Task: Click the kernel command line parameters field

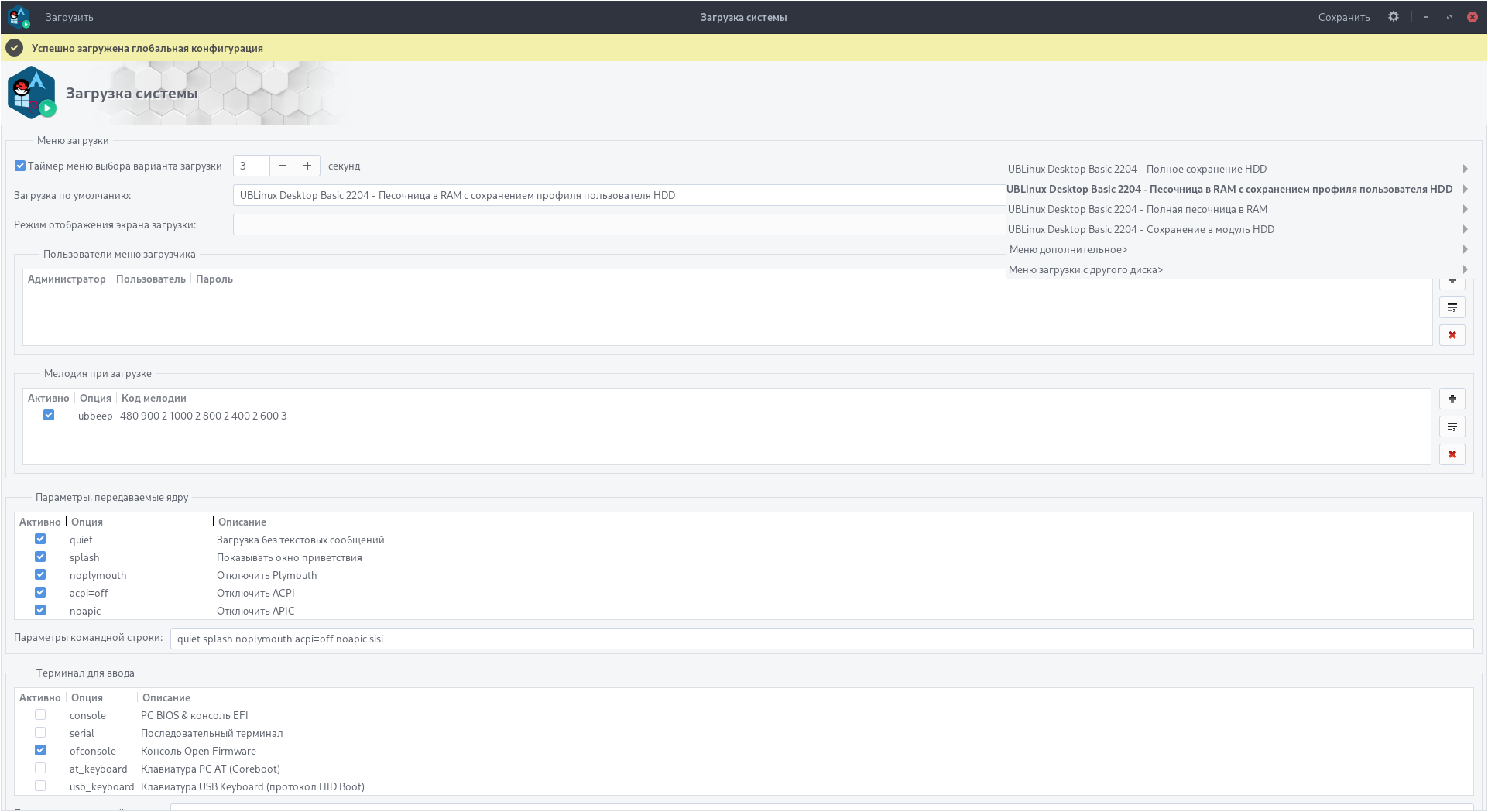Action: coord(821,639)
